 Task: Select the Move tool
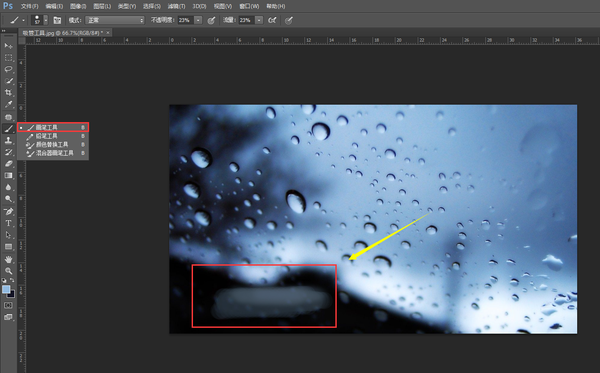[x=8, y=46]
